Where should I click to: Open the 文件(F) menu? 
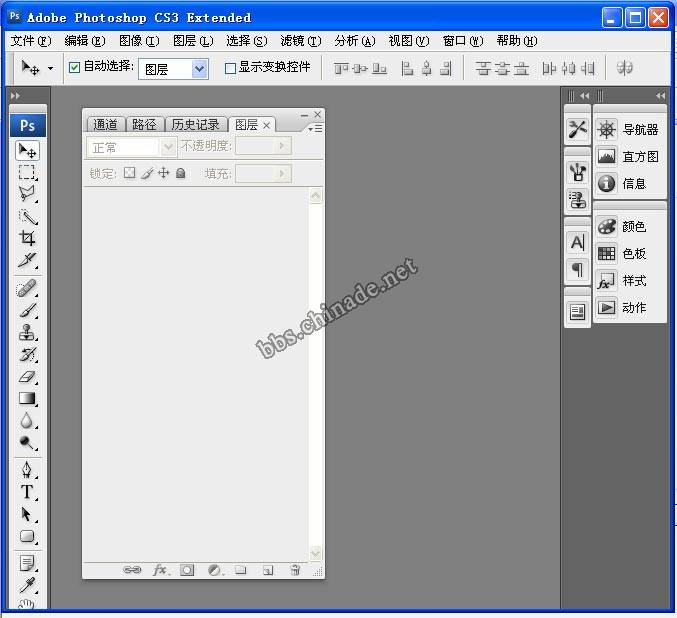[x=31, y=41]
